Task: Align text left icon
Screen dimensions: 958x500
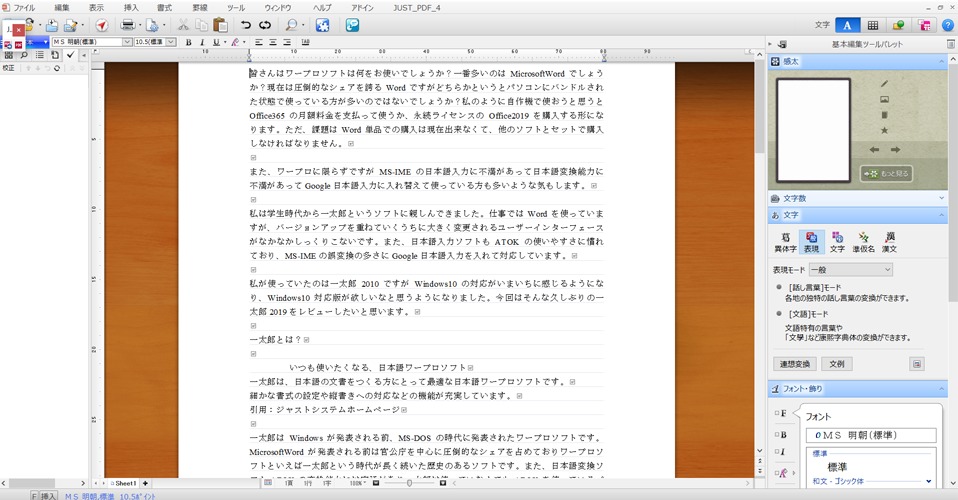Action: pos(258,42)
